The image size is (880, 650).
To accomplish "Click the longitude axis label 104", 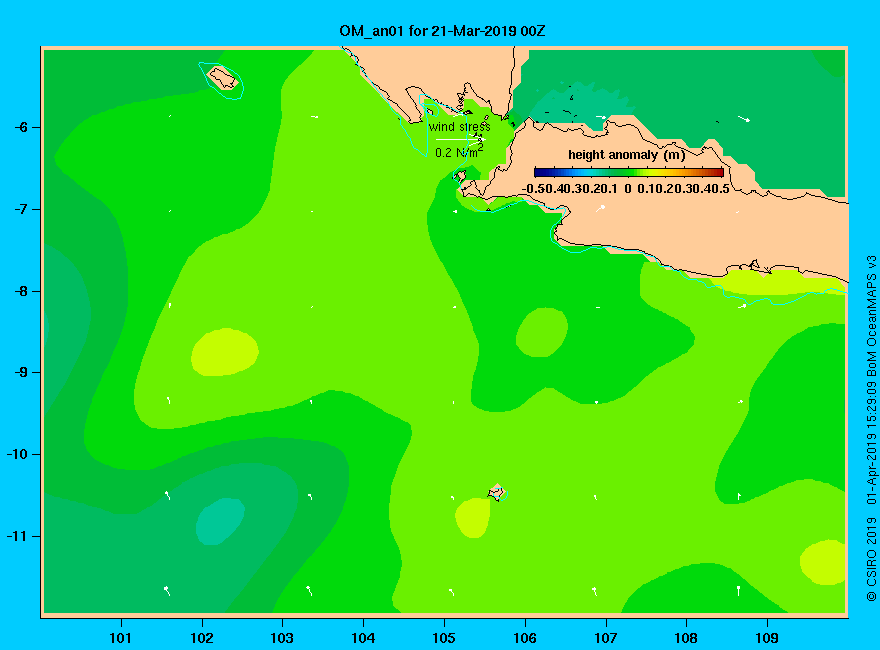I will (363, 638).
